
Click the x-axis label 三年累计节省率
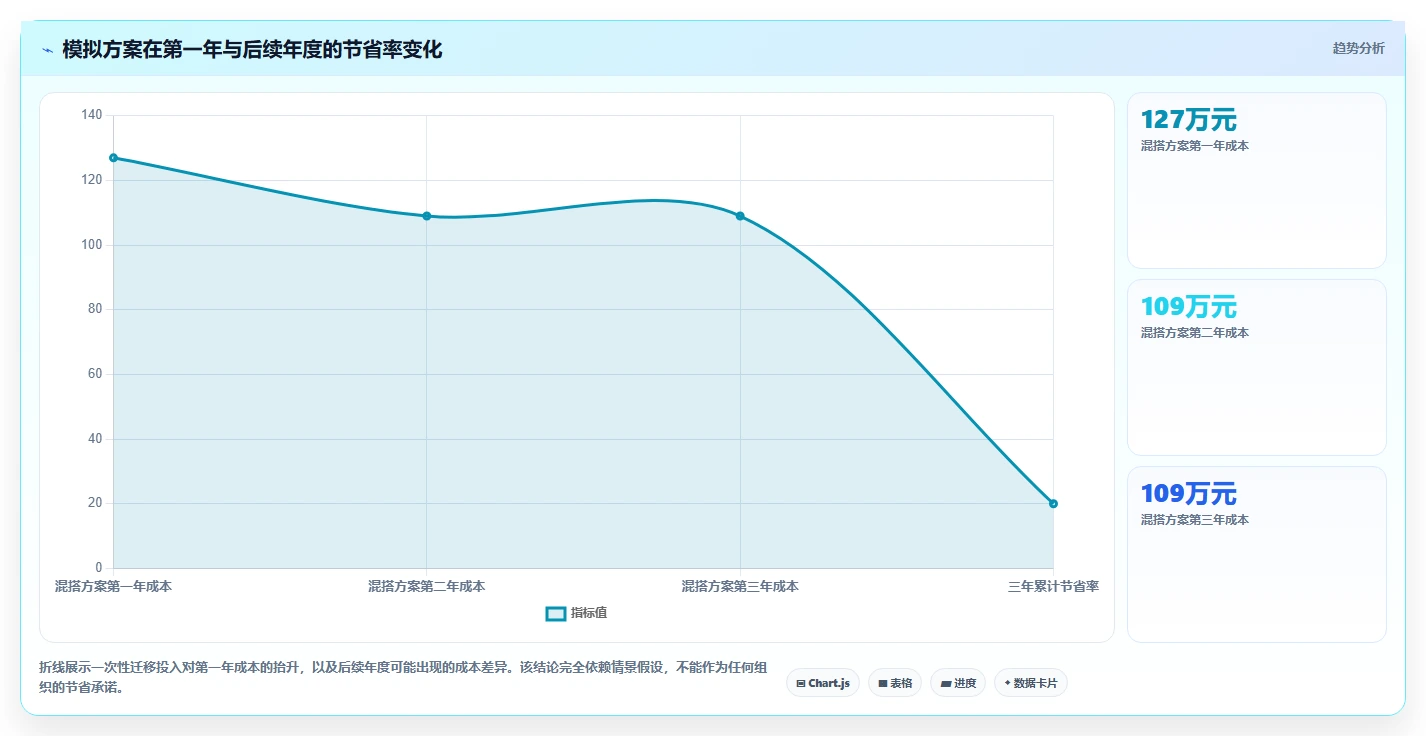point(1053,586)
